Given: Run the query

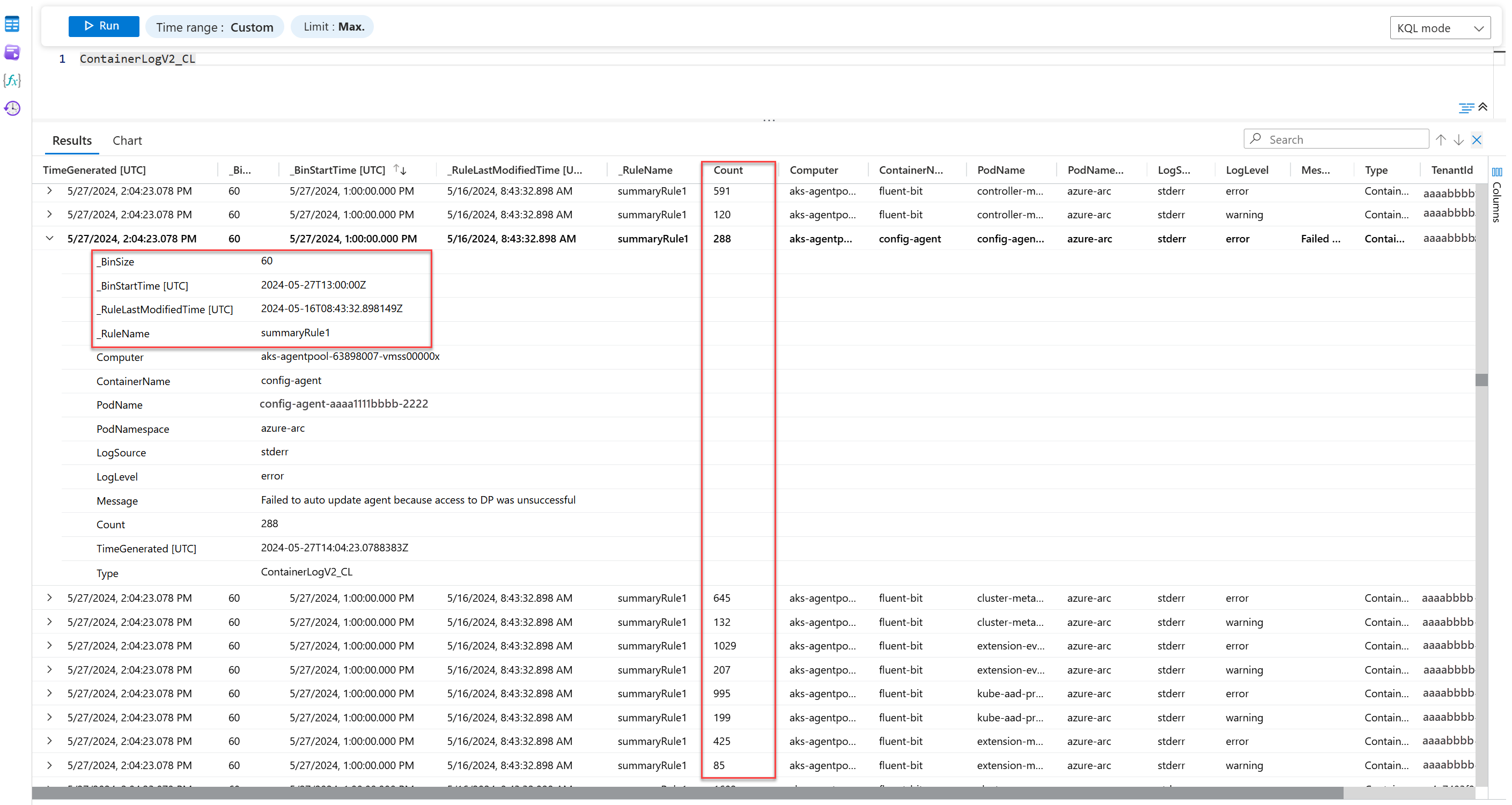Looking at the screenshot, I should click(104, 26).
